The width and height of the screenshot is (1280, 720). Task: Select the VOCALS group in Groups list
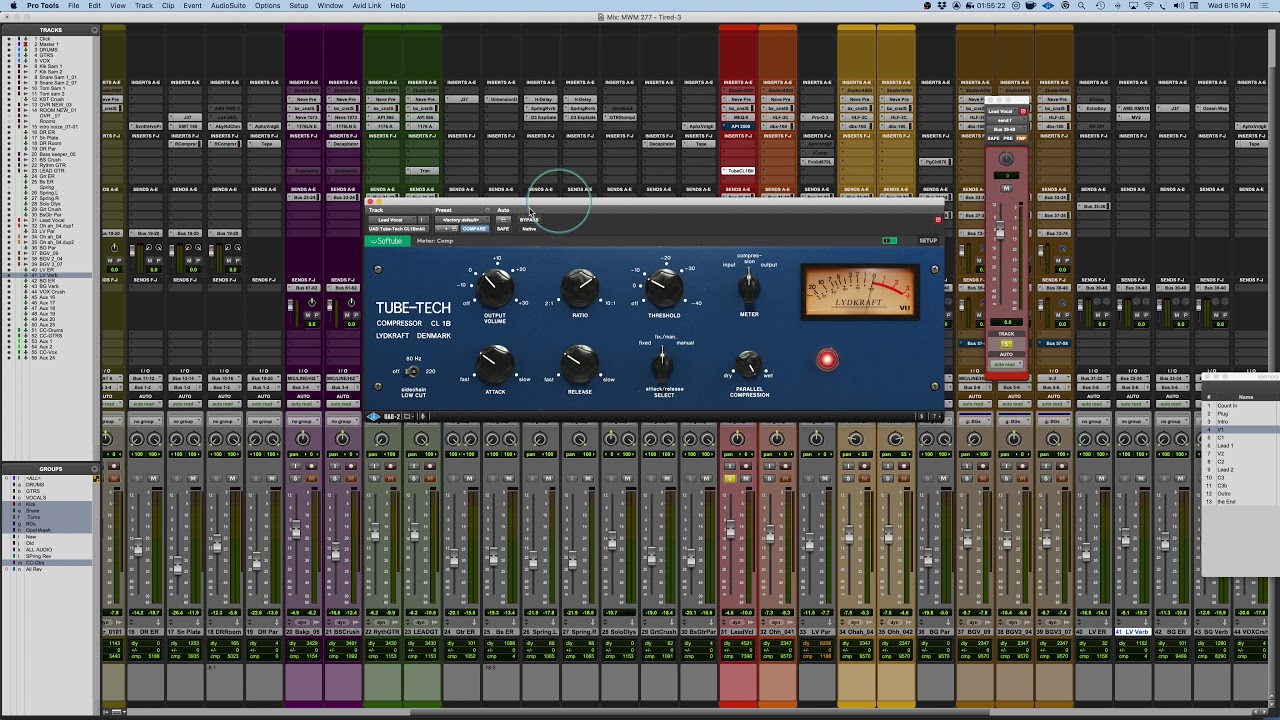pyautogui.click(x=35, y=497)
